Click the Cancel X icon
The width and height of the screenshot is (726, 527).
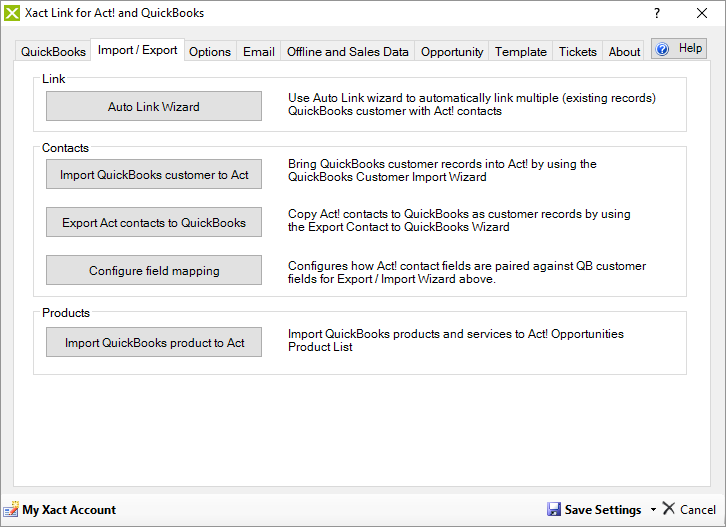(x=669, y=508)
